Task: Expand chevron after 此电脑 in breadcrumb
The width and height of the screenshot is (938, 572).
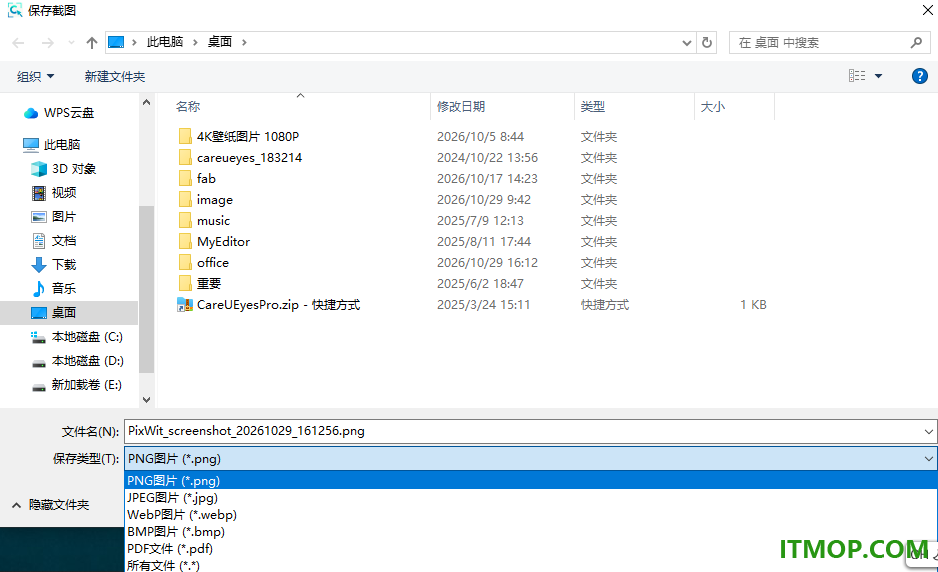Action: (196, 42)
